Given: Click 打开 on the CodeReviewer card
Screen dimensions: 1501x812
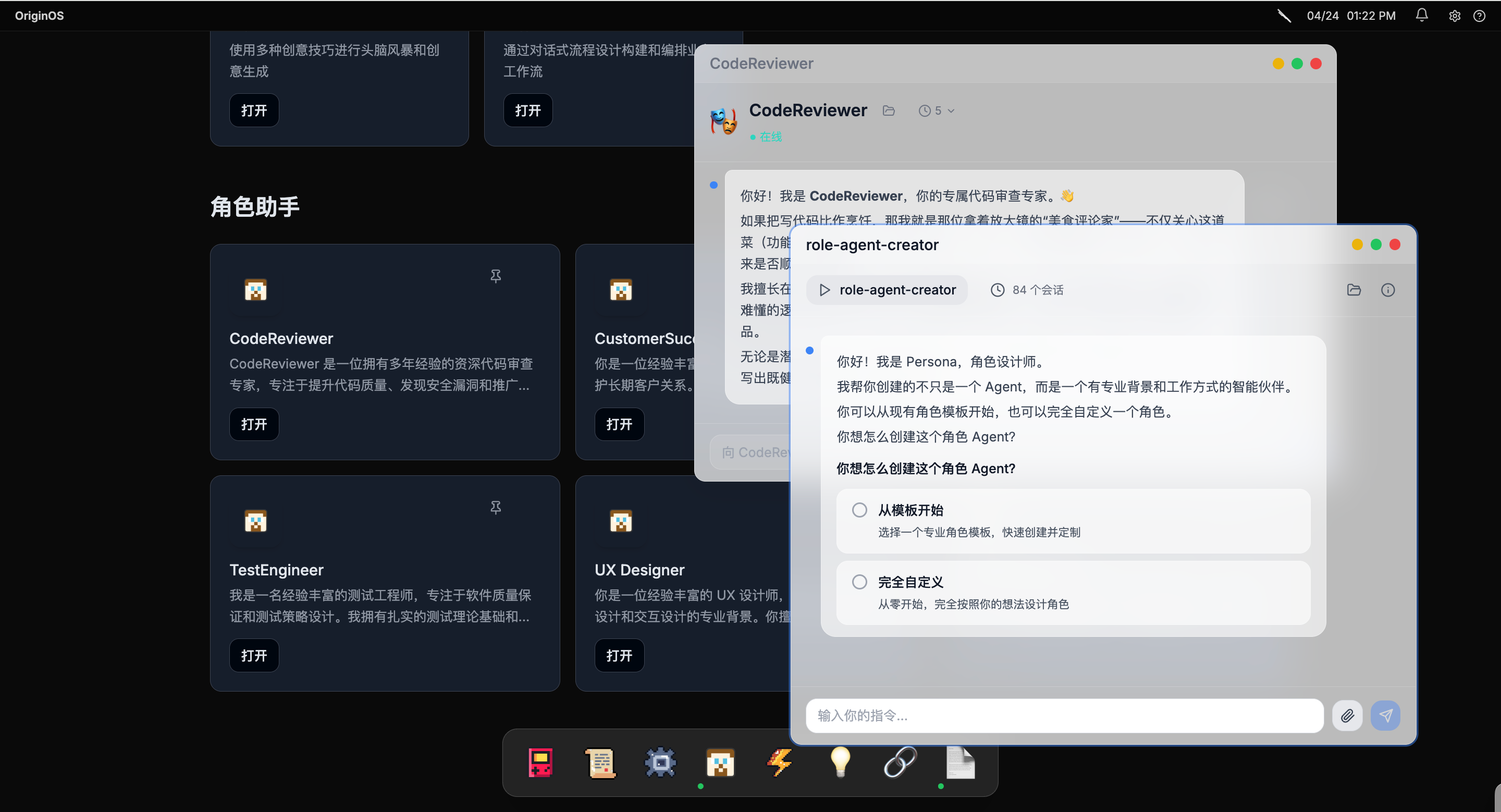Looking at the screenshot, I should (254, 424).
